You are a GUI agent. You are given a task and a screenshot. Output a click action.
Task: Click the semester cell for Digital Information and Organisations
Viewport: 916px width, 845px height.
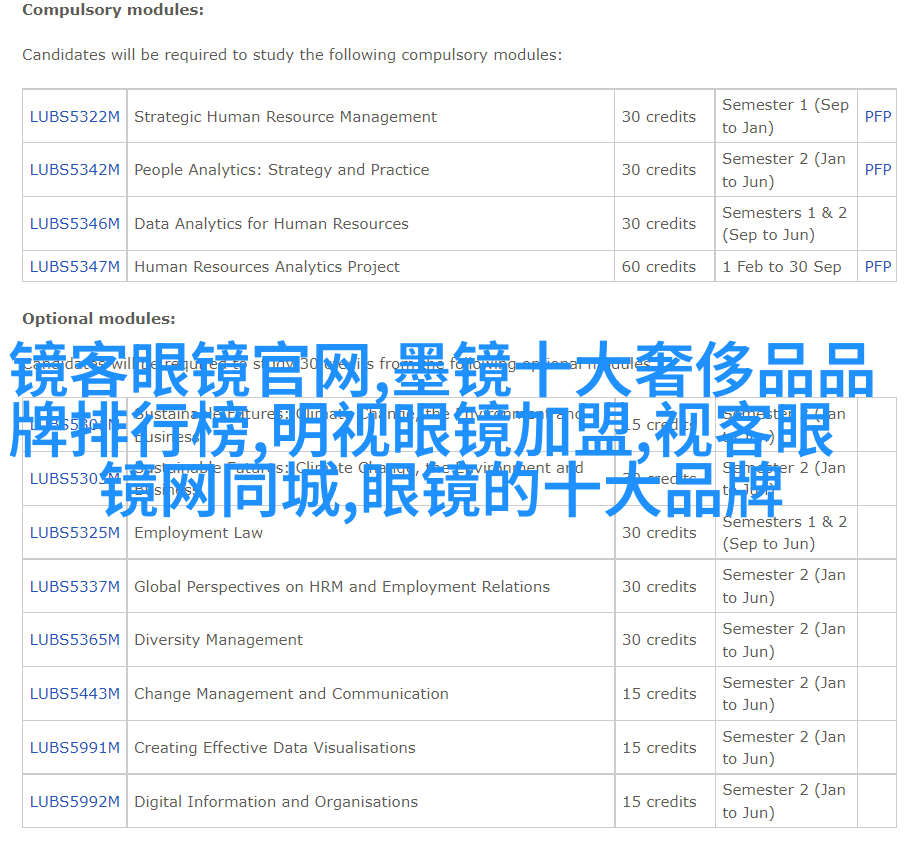(x=784, y=801)
